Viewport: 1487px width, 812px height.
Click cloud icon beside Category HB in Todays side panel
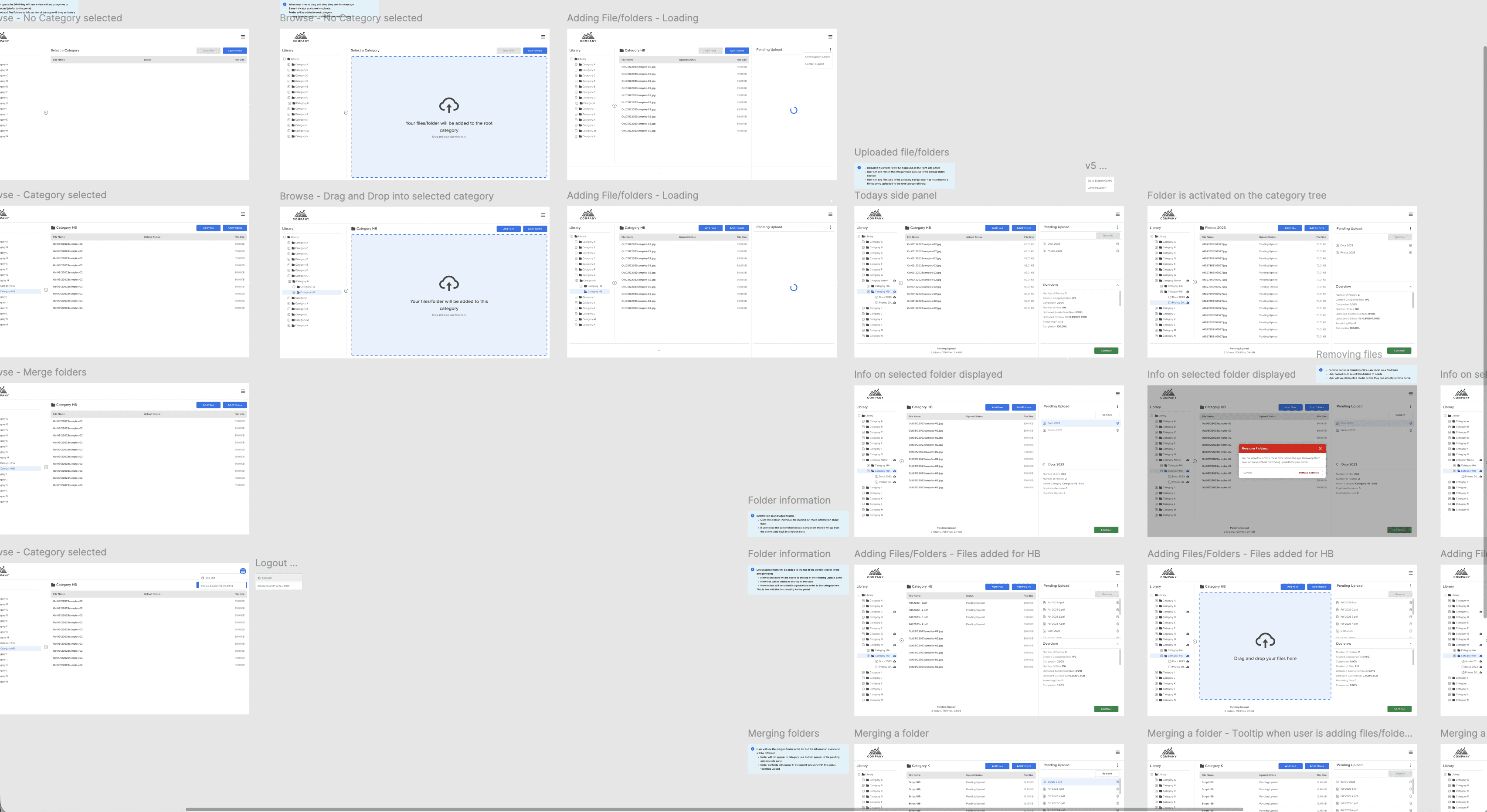pyautogui.click(x=895, y=292)
